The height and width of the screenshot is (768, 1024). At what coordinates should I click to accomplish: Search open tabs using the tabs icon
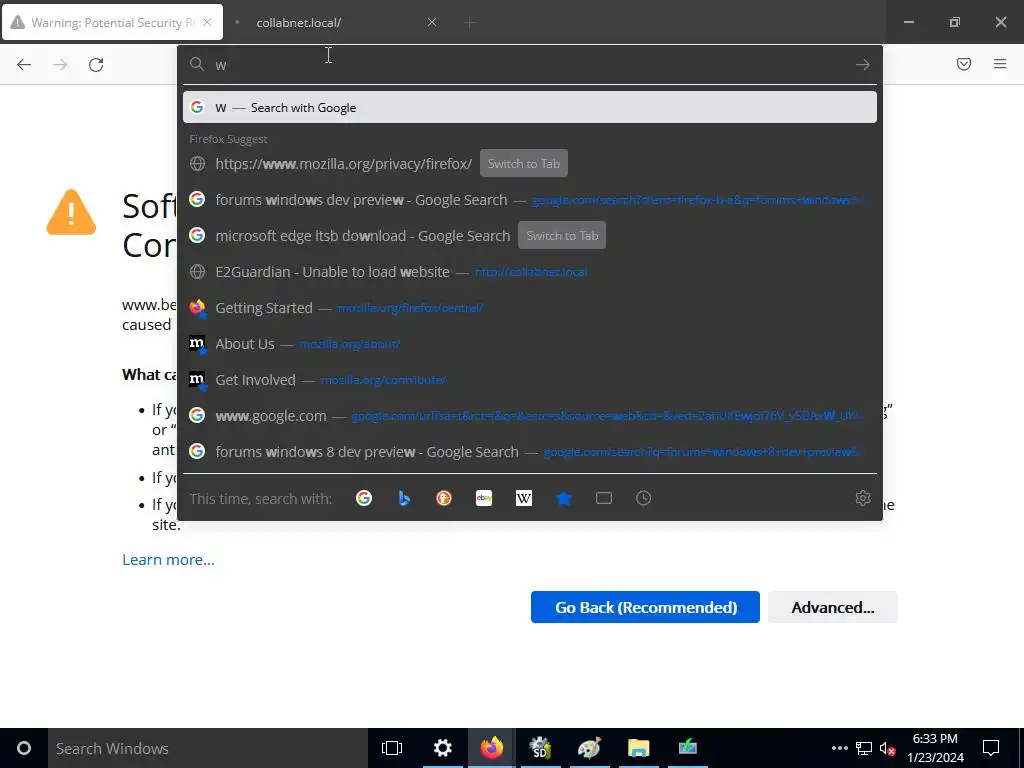pyautogui.click(x=603, y=498)
